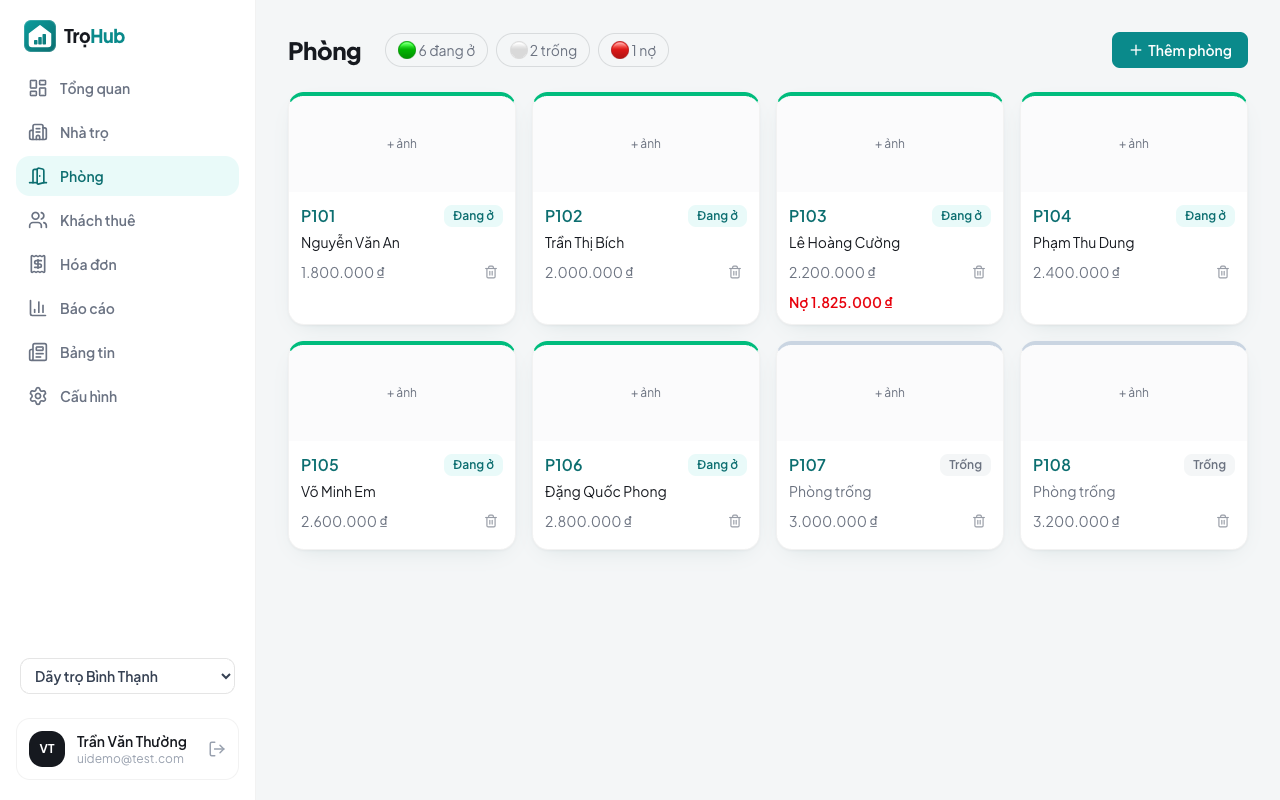Toggle the '6 đang ở' filter chip

click(x=436, y=50)
